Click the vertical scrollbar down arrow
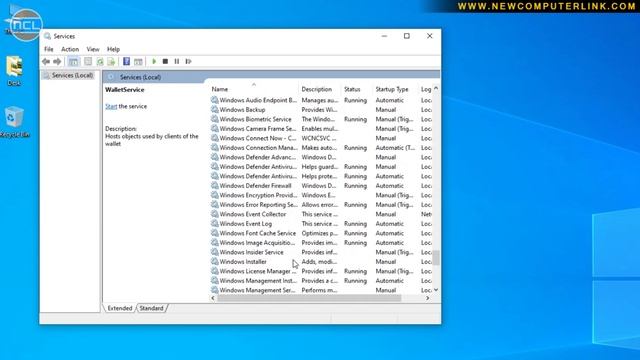This screenshot has height=360, width=640. point(436,290)
